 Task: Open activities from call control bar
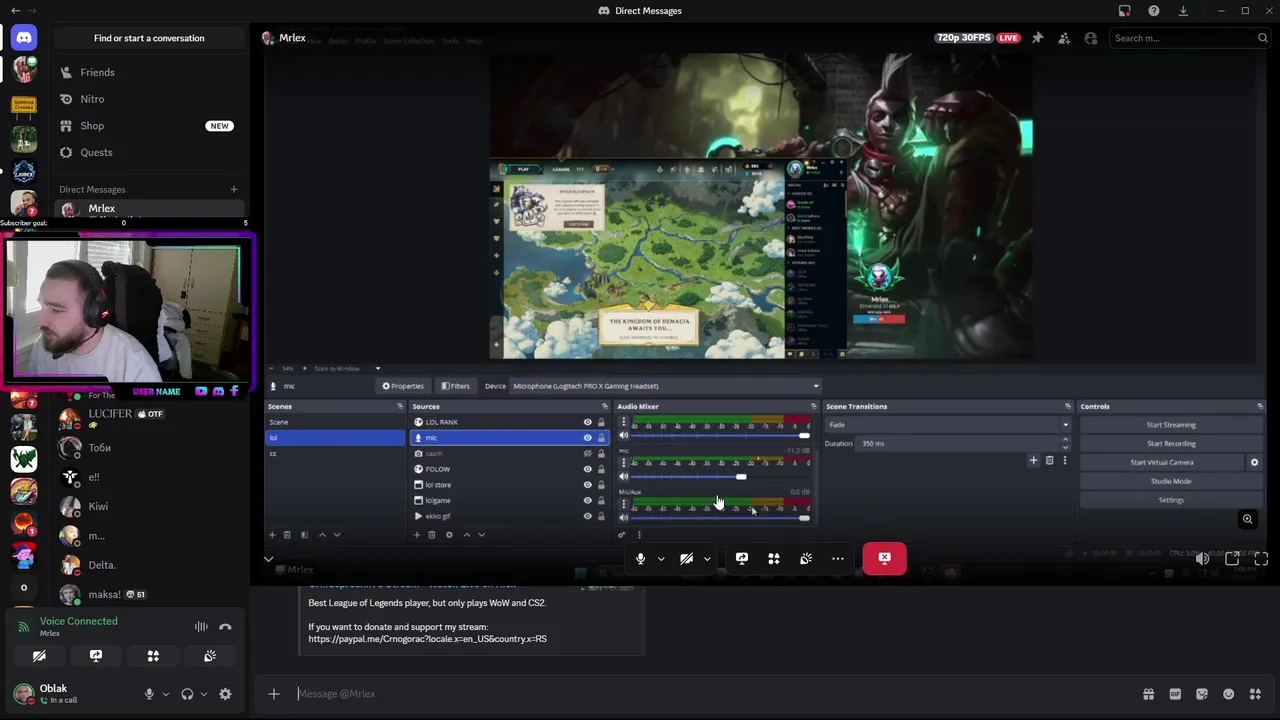pyautogui.click(x=774, y=559)
